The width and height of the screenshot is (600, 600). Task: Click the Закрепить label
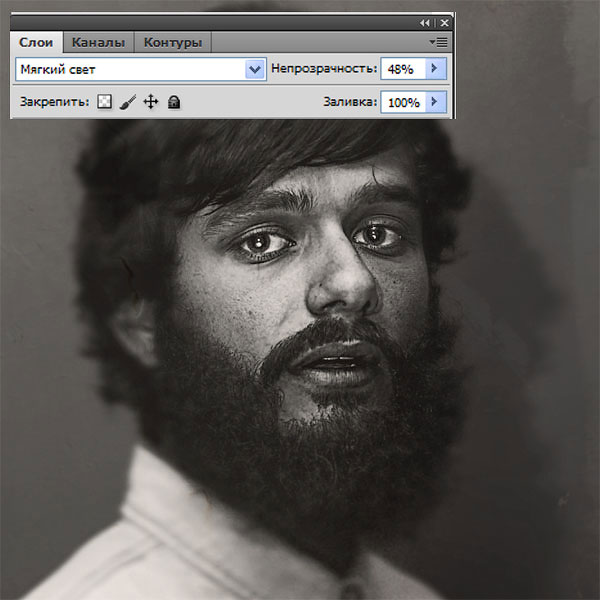click(x=55, y=102)
